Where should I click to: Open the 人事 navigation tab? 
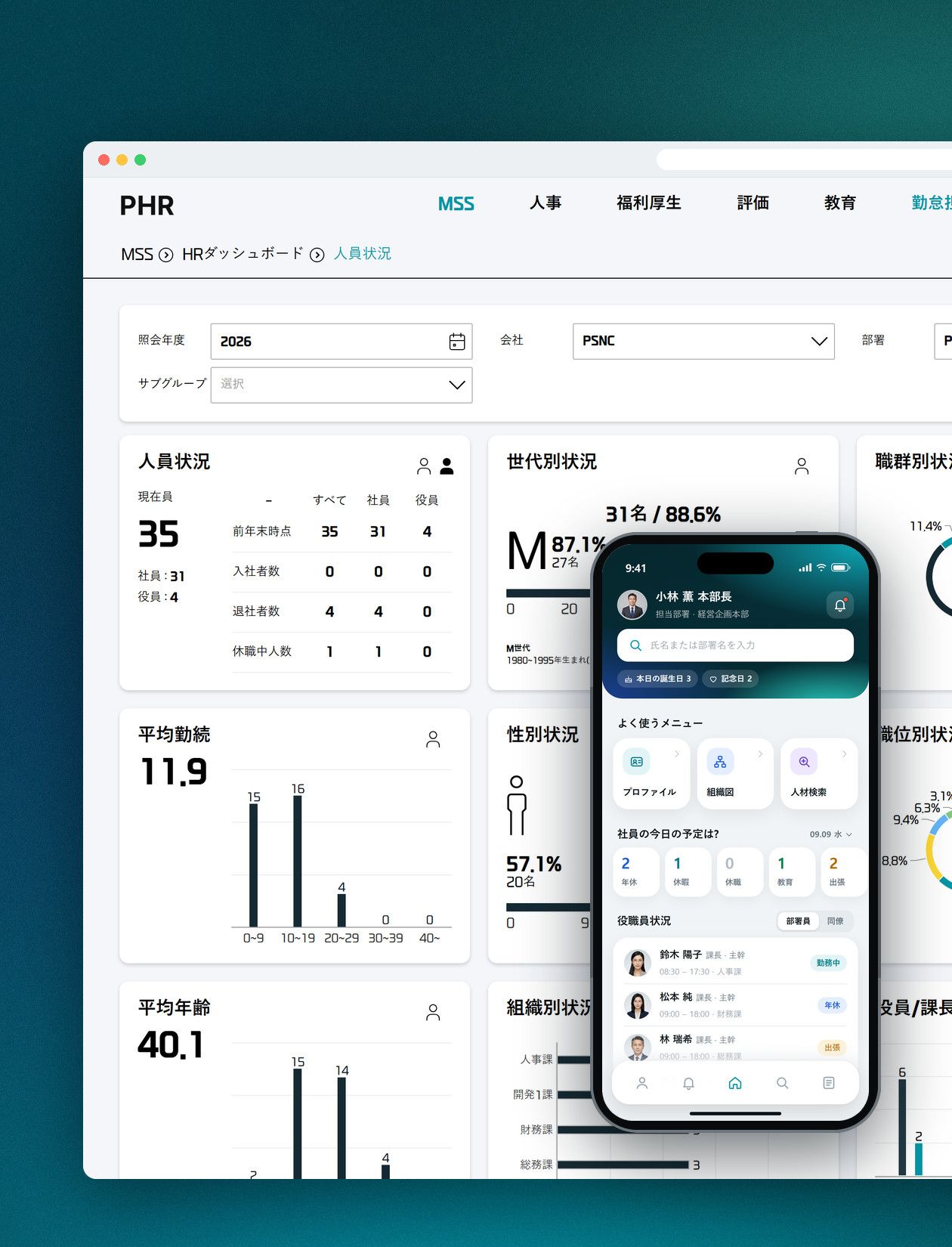pos(546,203)
